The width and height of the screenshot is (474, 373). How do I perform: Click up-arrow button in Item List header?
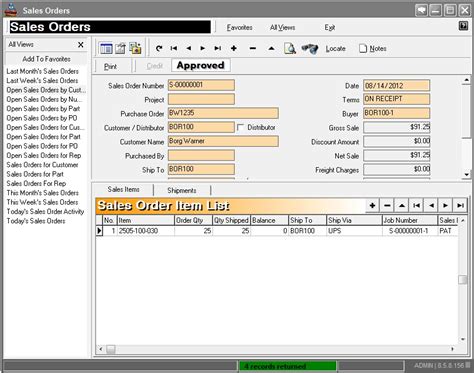click(x=402, y=205)
